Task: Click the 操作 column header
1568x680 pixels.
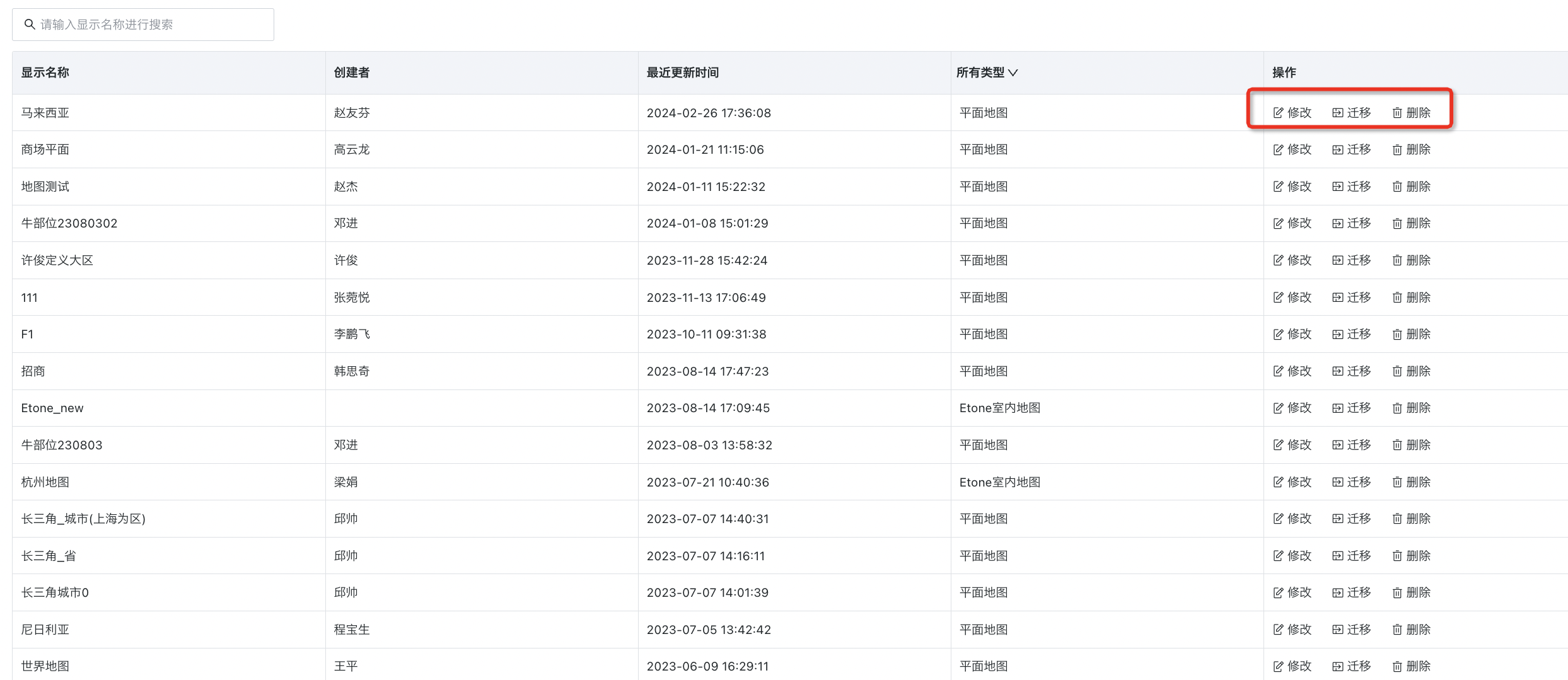Action: [x=1284, y=72]
